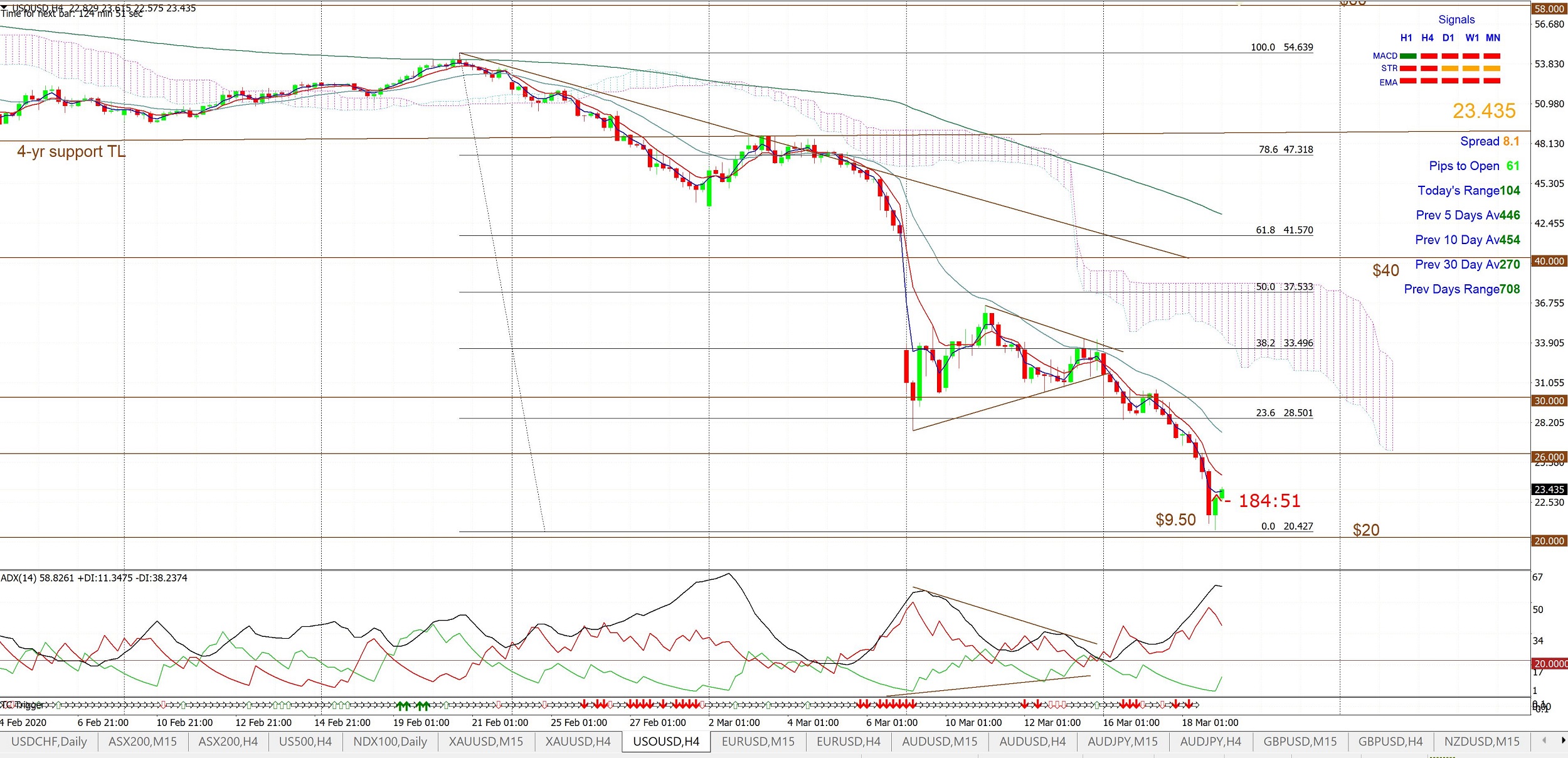Screen dimensions: 1568x758
Task: Select the MN timeframe label in Signals
Action: pyautogui.click(x=1493, y=38)
